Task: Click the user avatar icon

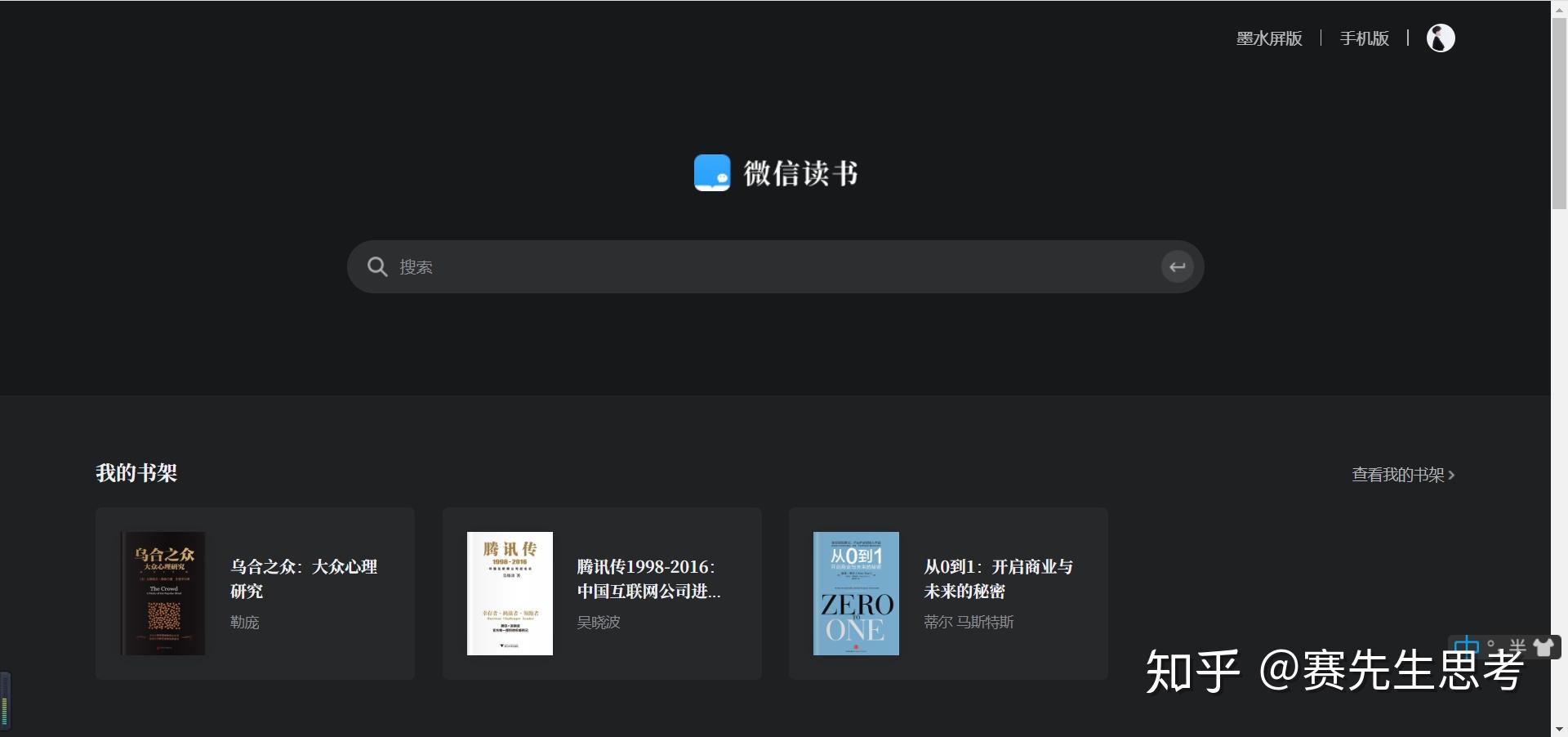Action: coord(1441,38)
